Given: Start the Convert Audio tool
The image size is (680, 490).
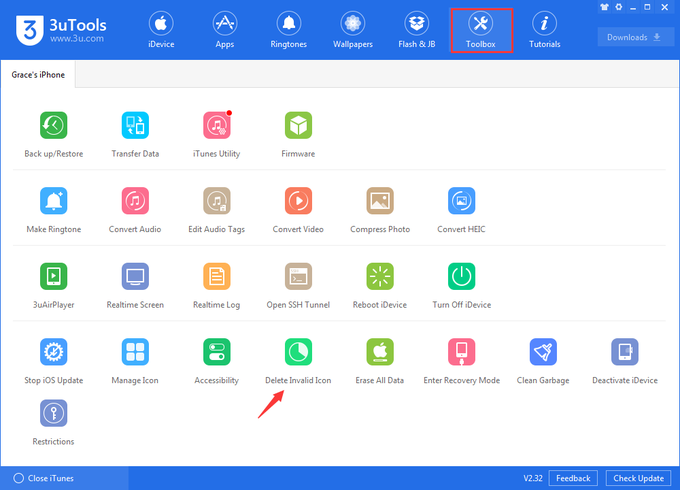Looking at the screenshot, I should 135,200.
